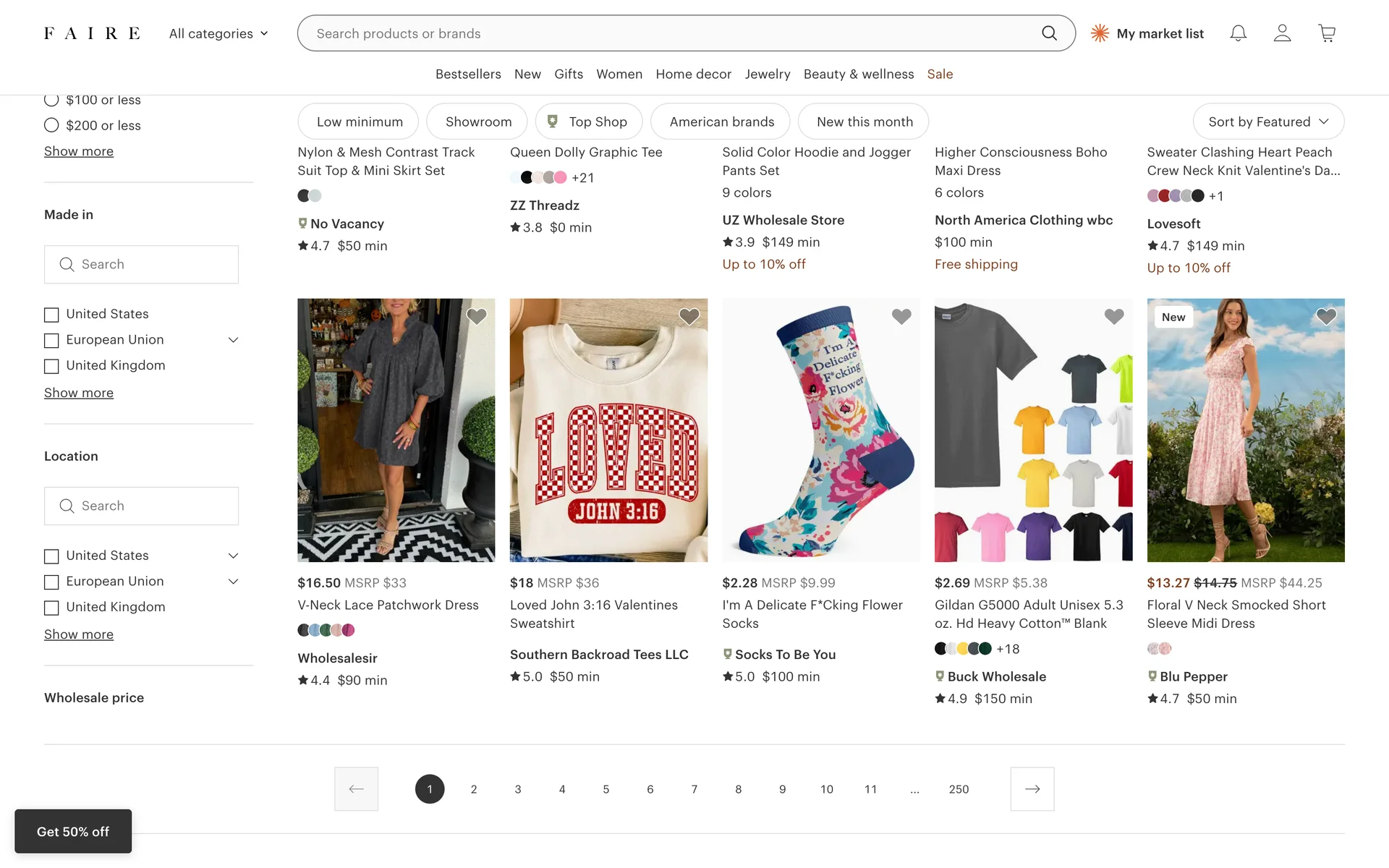1389x868 pixels.
Task: Click heart on Delicate Flower Socks
Action: point(901,317)
